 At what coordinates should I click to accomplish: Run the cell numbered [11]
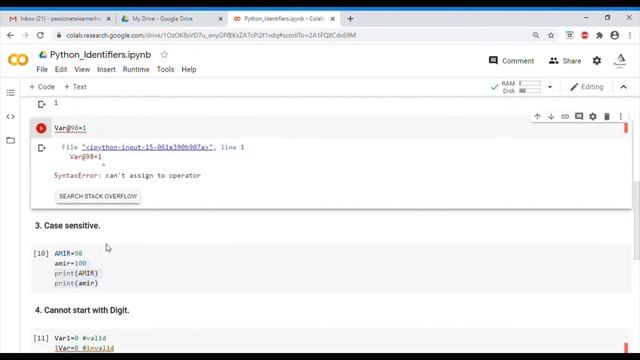[x=41, y=338]
